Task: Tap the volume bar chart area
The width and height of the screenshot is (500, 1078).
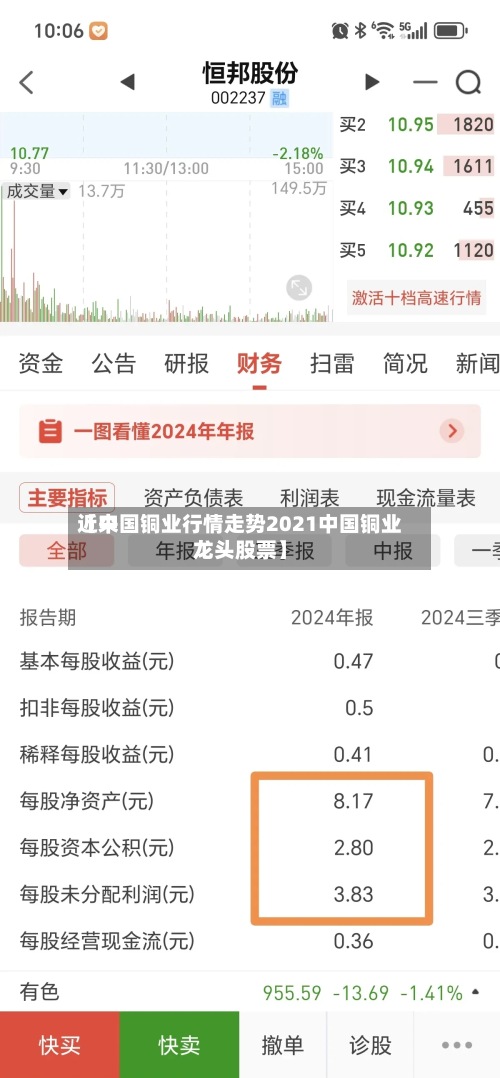Action: [x=166, y=261]
